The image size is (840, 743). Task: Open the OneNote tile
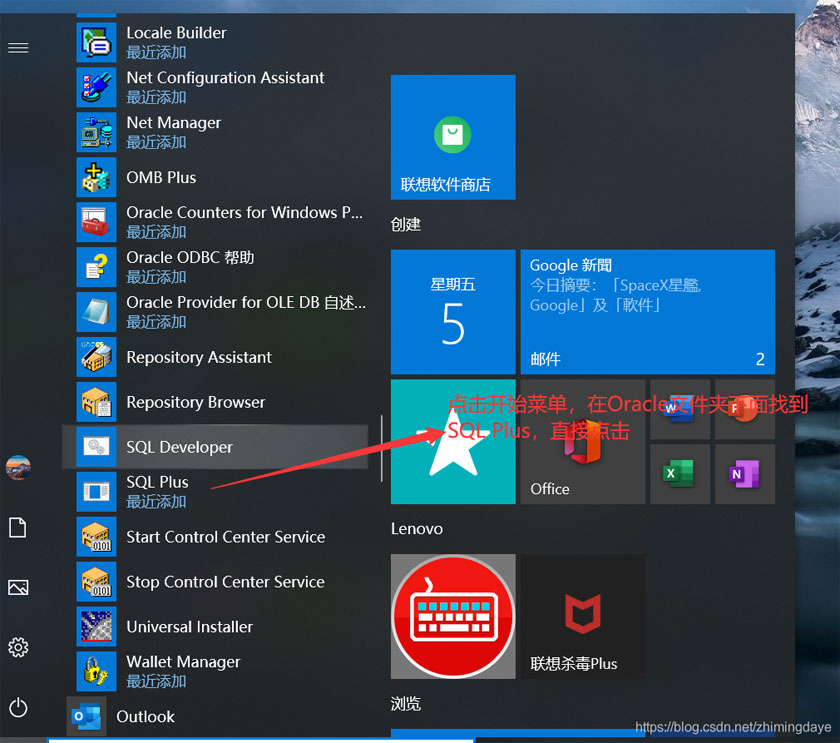coord(744,473)
